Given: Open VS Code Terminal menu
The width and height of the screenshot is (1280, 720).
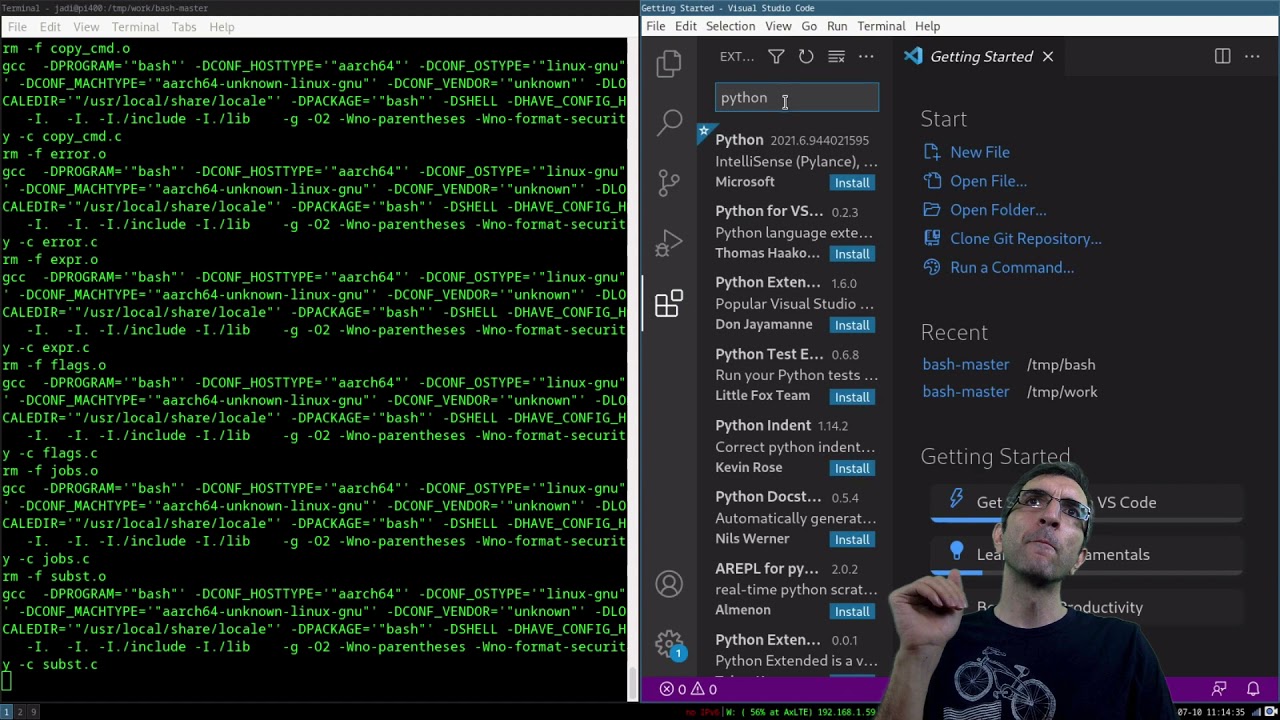Looking at the screenshot, I should tap(881, 26).
